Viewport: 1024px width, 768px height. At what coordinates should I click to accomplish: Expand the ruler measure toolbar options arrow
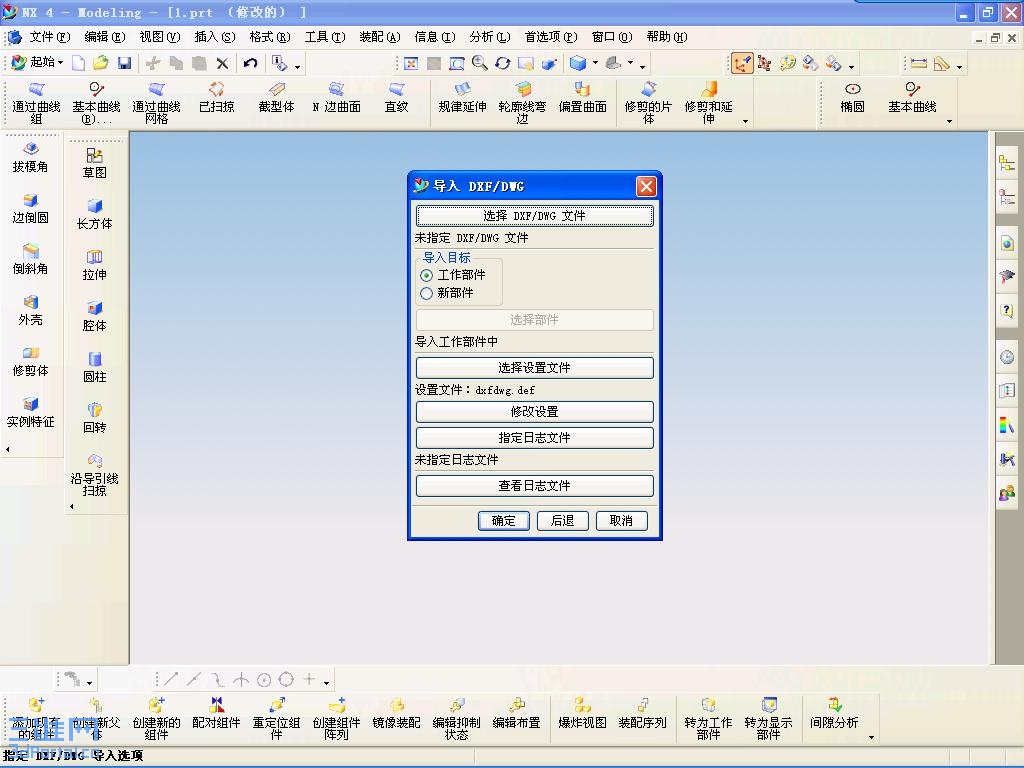pyautogui.click(x=959, y=67)
